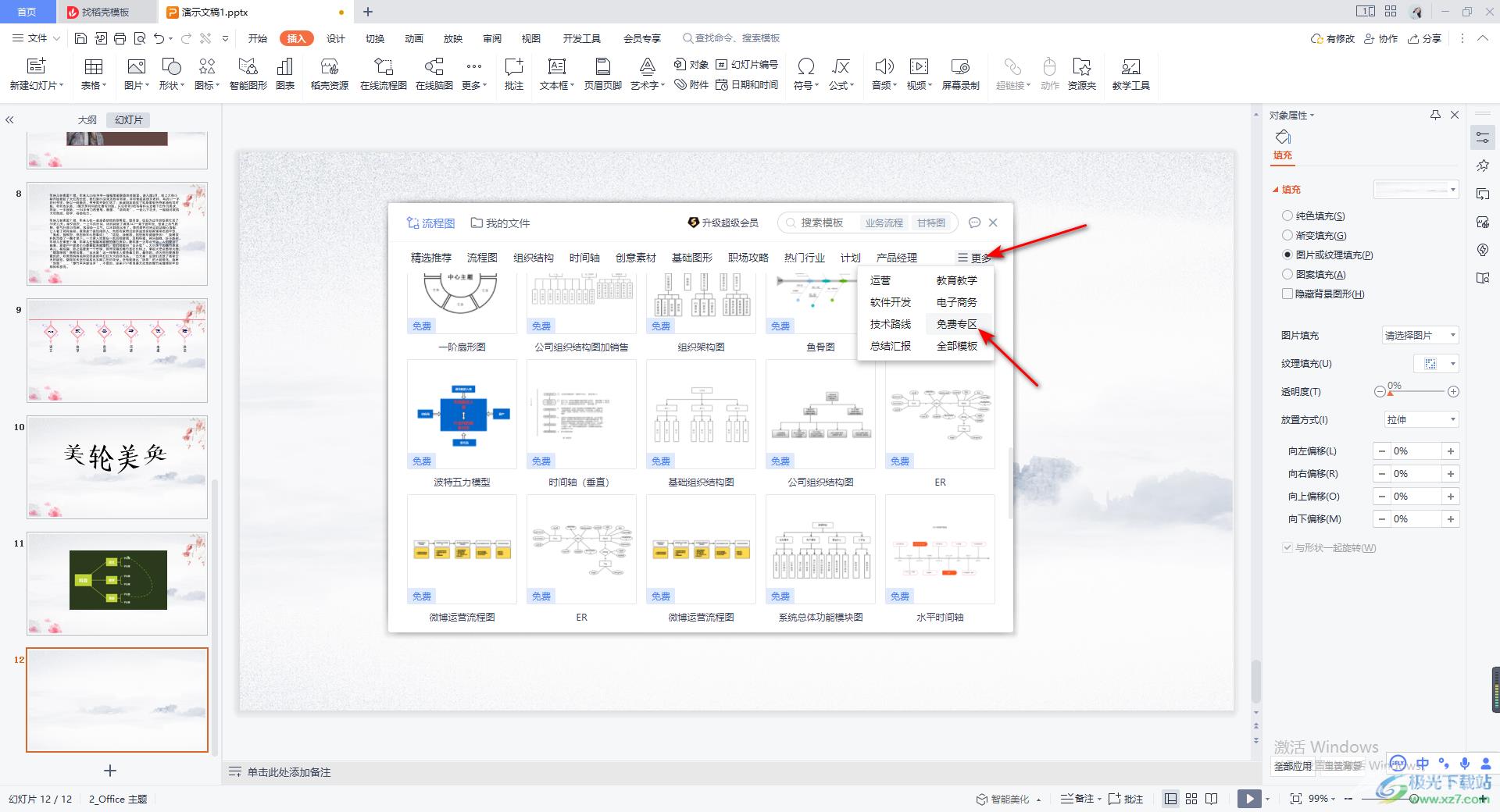Click 升级超级会员 upgrade link
Image resolution: width=1500 pixels, height=812 pixels.
[723, 223]
